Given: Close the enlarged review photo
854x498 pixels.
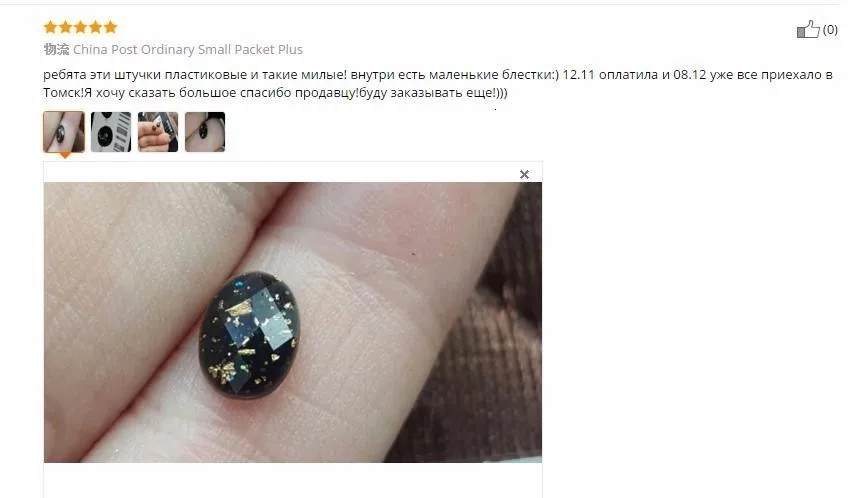Looking at the screenshot, I should [524, 174].
